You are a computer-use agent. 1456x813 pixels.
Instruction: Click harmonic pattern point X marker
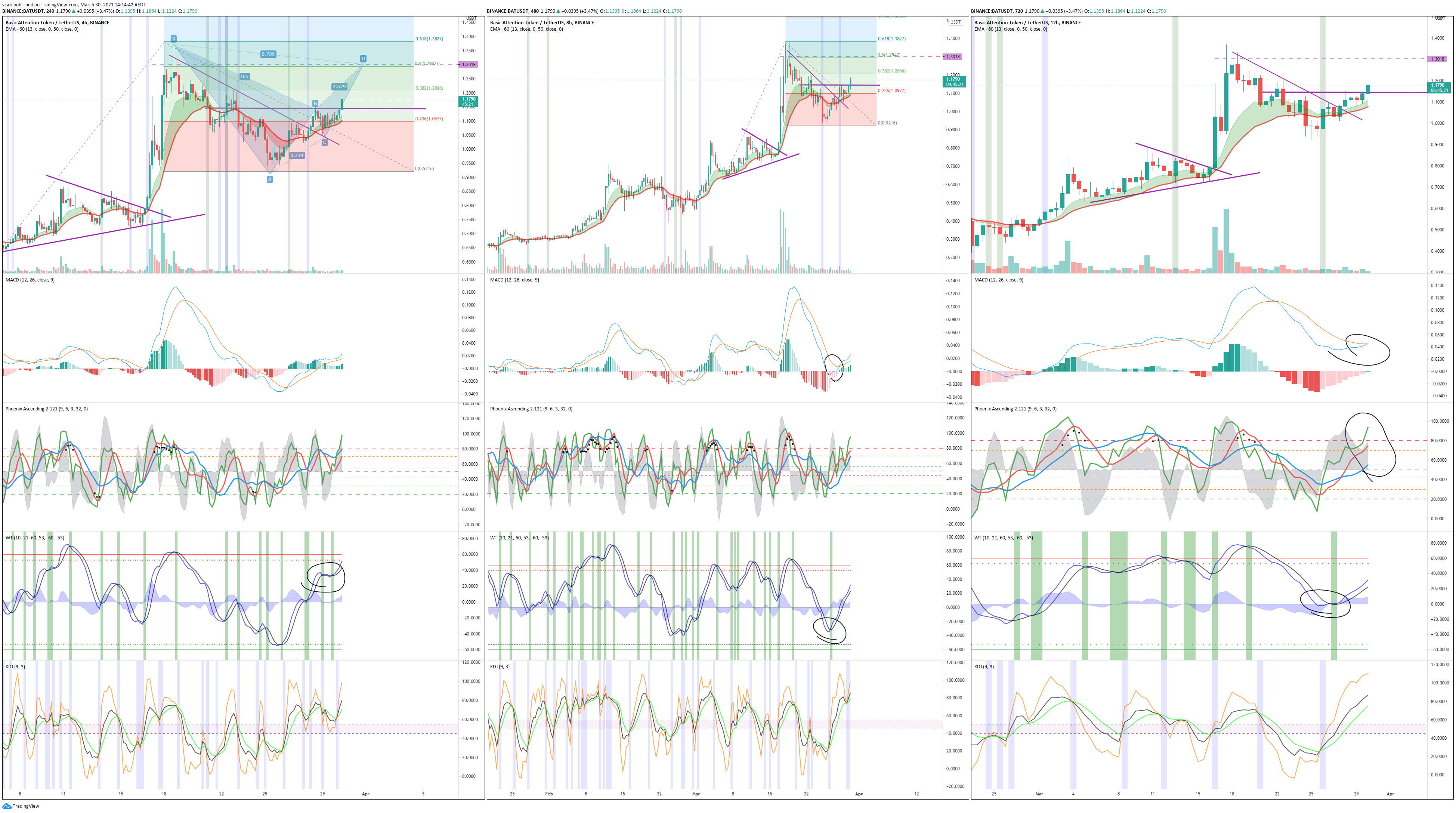[x=173, y=39]
